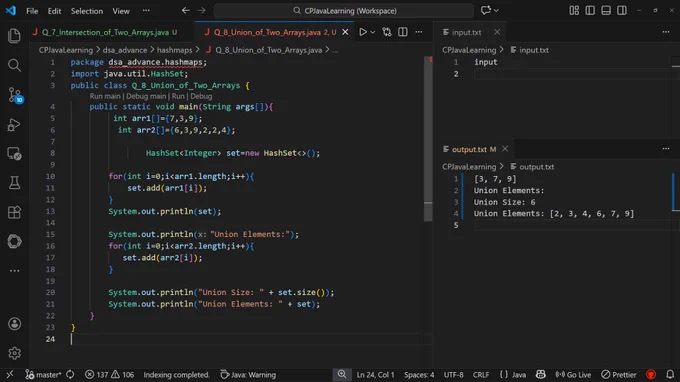Click the VS Code logo icon
The height and width of the screenshot is (382, 680).
pos(11,10)
